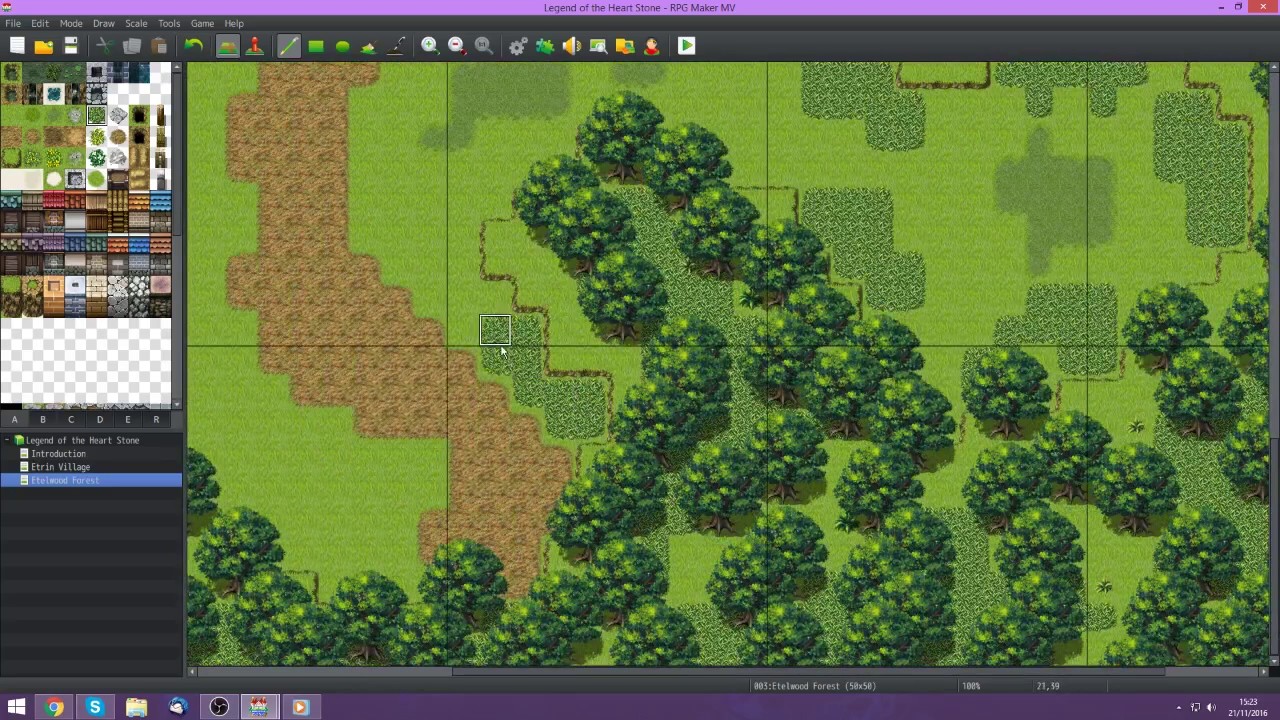Switch to tileset tab D
Image resolution: width=1280 pixels, height=720 pixels.
click(x=100, y=420)
